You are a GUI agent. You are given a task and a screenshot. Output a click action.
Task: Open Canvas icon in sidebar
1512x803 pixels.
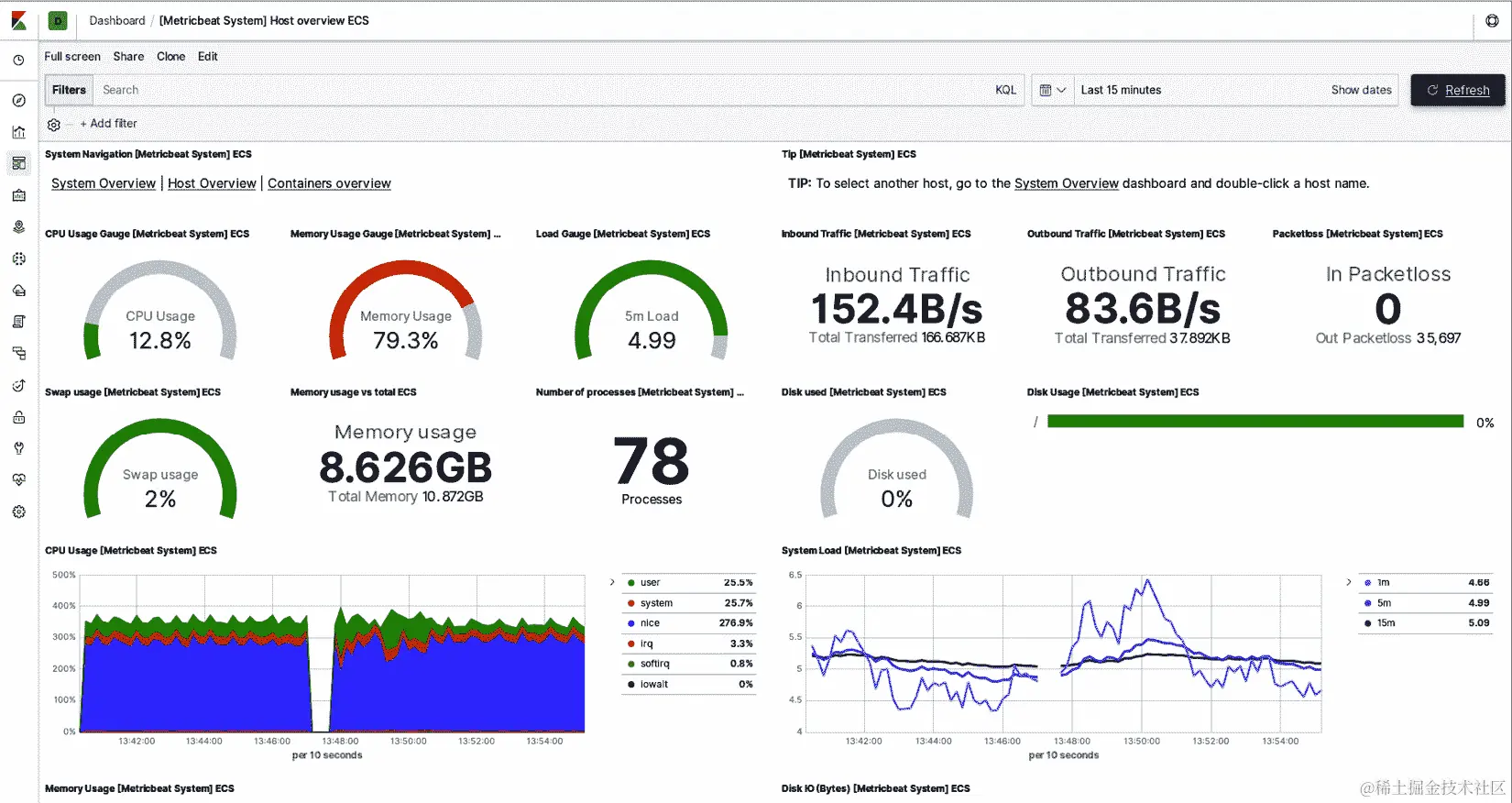click(x=18, y=195)
